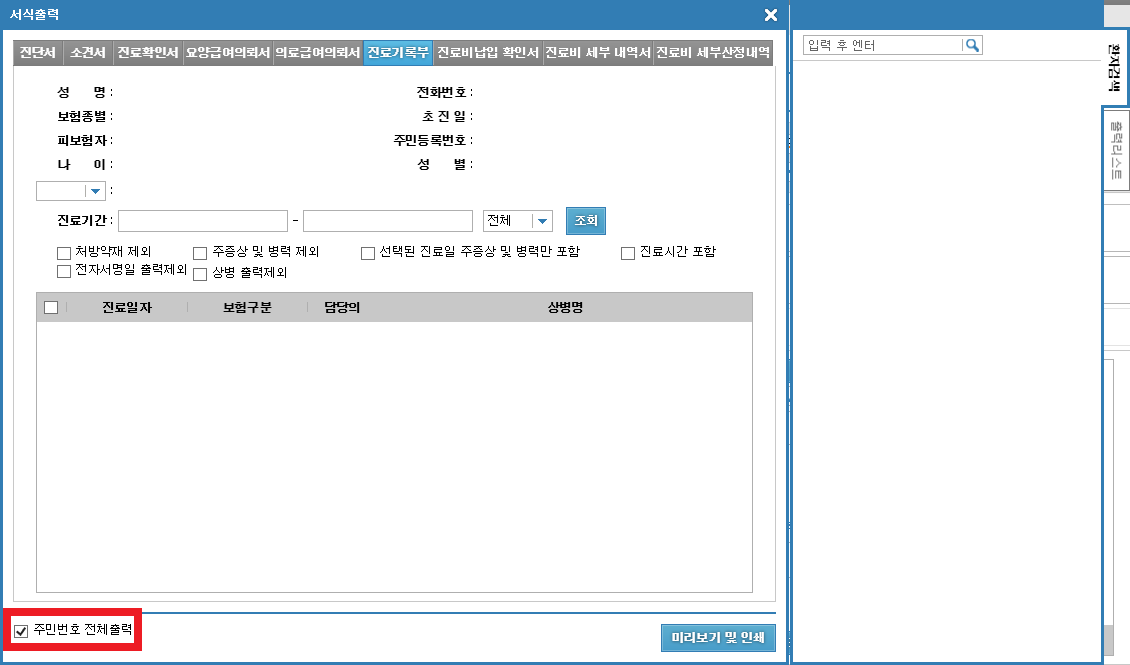This screenshot has width=1130, height=665.
Task: Check the 진료시간 포함 option
Action: coord(628,253)
